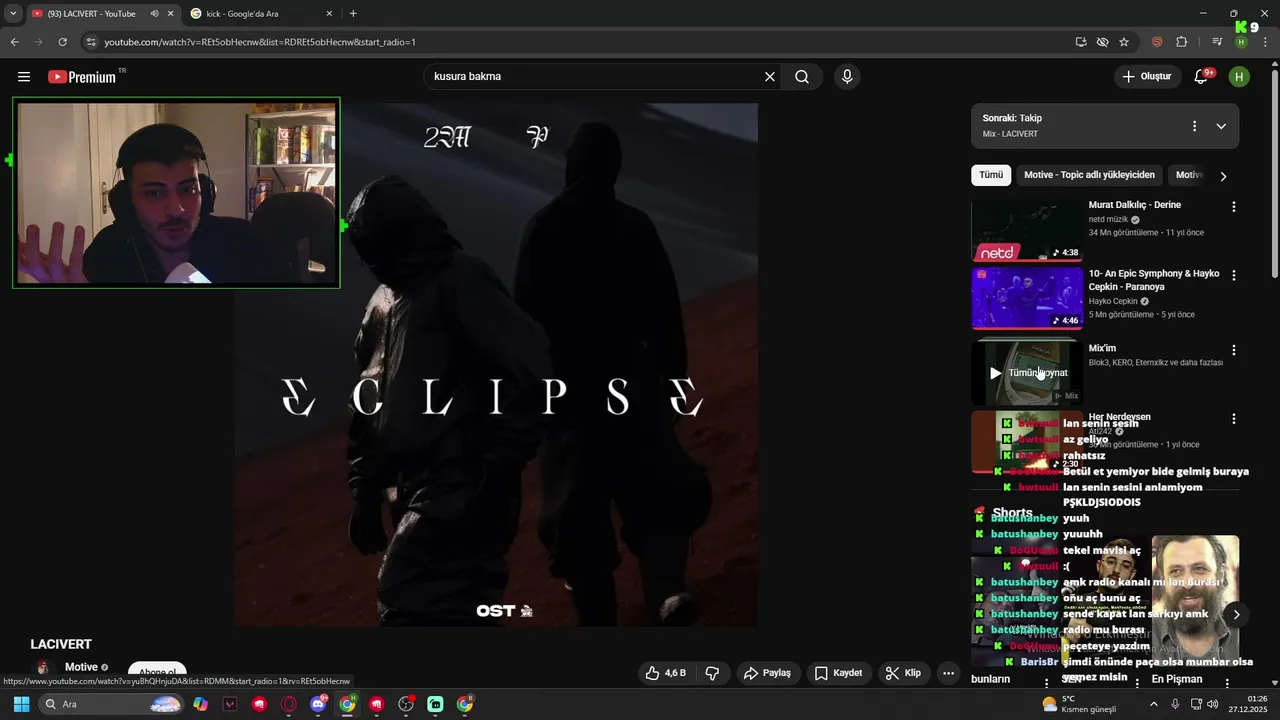Viewport: 1280px width, 720px height.
Task: Save the video with Kaydet
Action: (838, 673)
